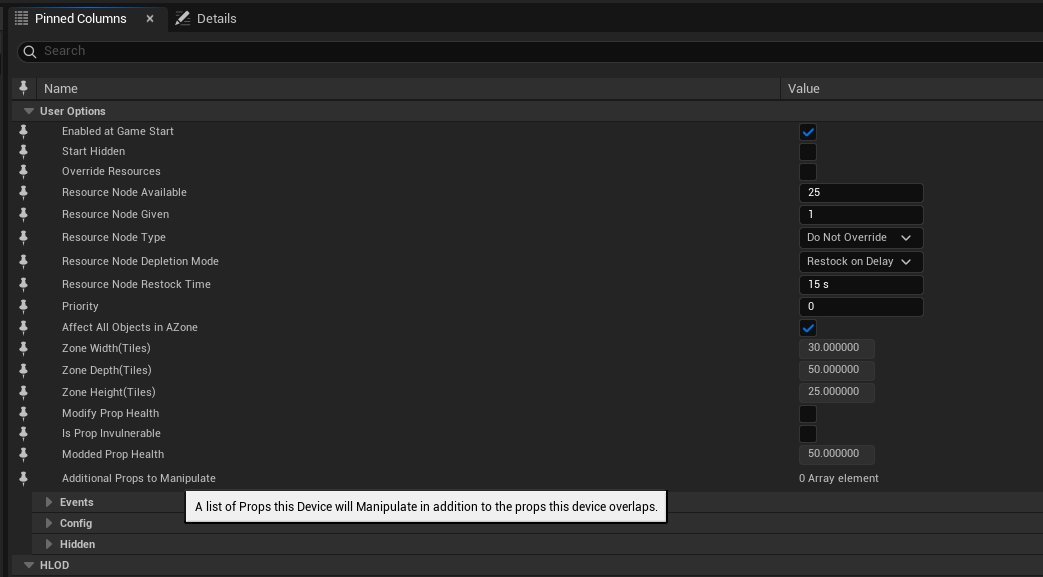This screenshot has height=577, width=1043.
Task: Click pin icon beside Zone Height(Tiles)
Action: tap(23, 392)
